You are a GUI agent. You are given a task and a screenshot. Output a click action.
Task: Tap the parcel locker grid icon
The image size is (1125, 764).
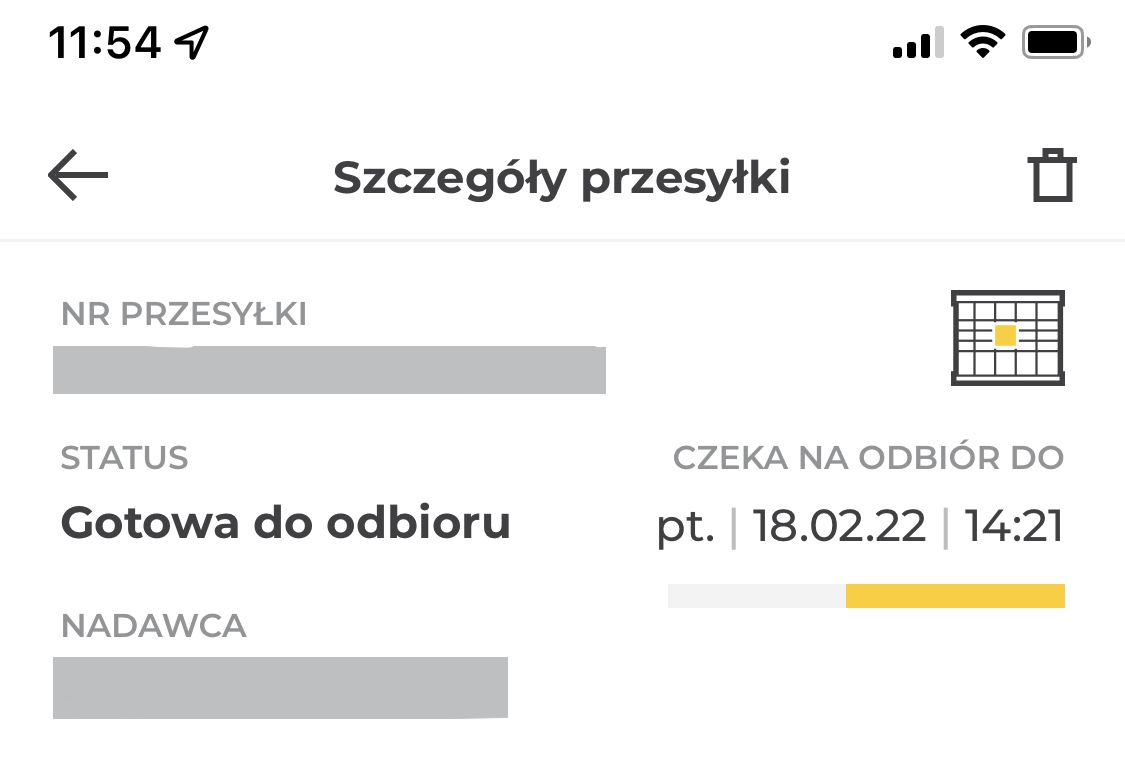1007,337
